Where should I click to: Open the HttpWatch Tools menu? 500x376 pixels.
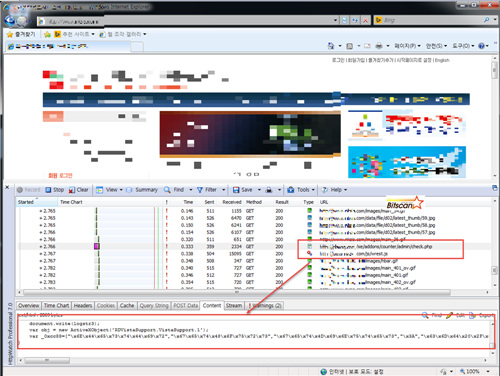(x=301, y=190)
